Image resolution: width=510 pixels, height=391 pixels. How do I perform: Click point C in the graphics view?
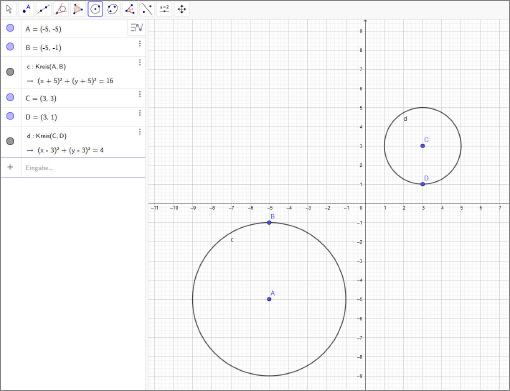(423, 146)
